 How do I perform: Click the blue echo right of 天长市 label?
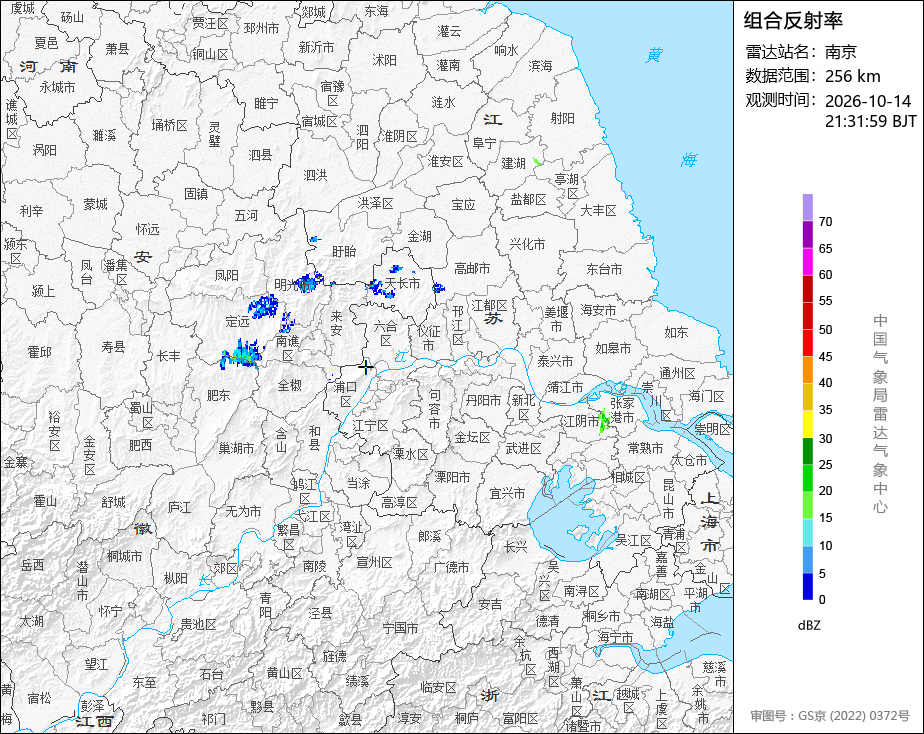pyautogui.click(x=438, y=288)
